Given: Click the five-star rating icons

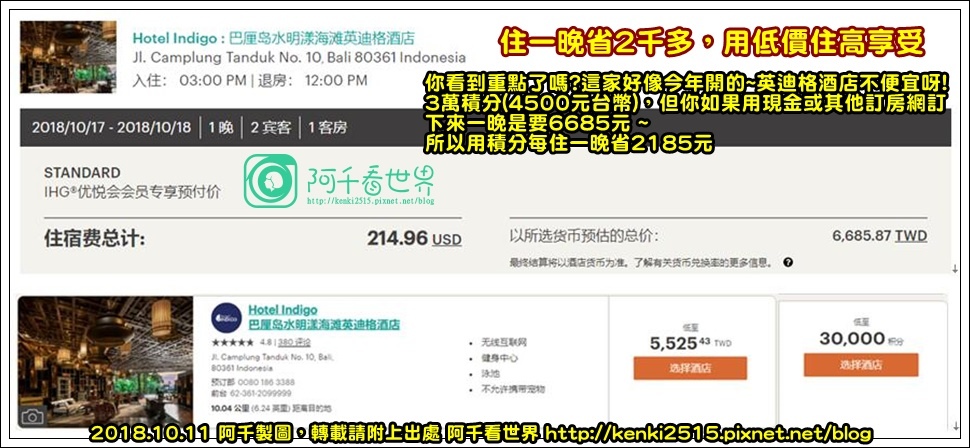Looking at the screenshot, I should (x=232, y=342).
